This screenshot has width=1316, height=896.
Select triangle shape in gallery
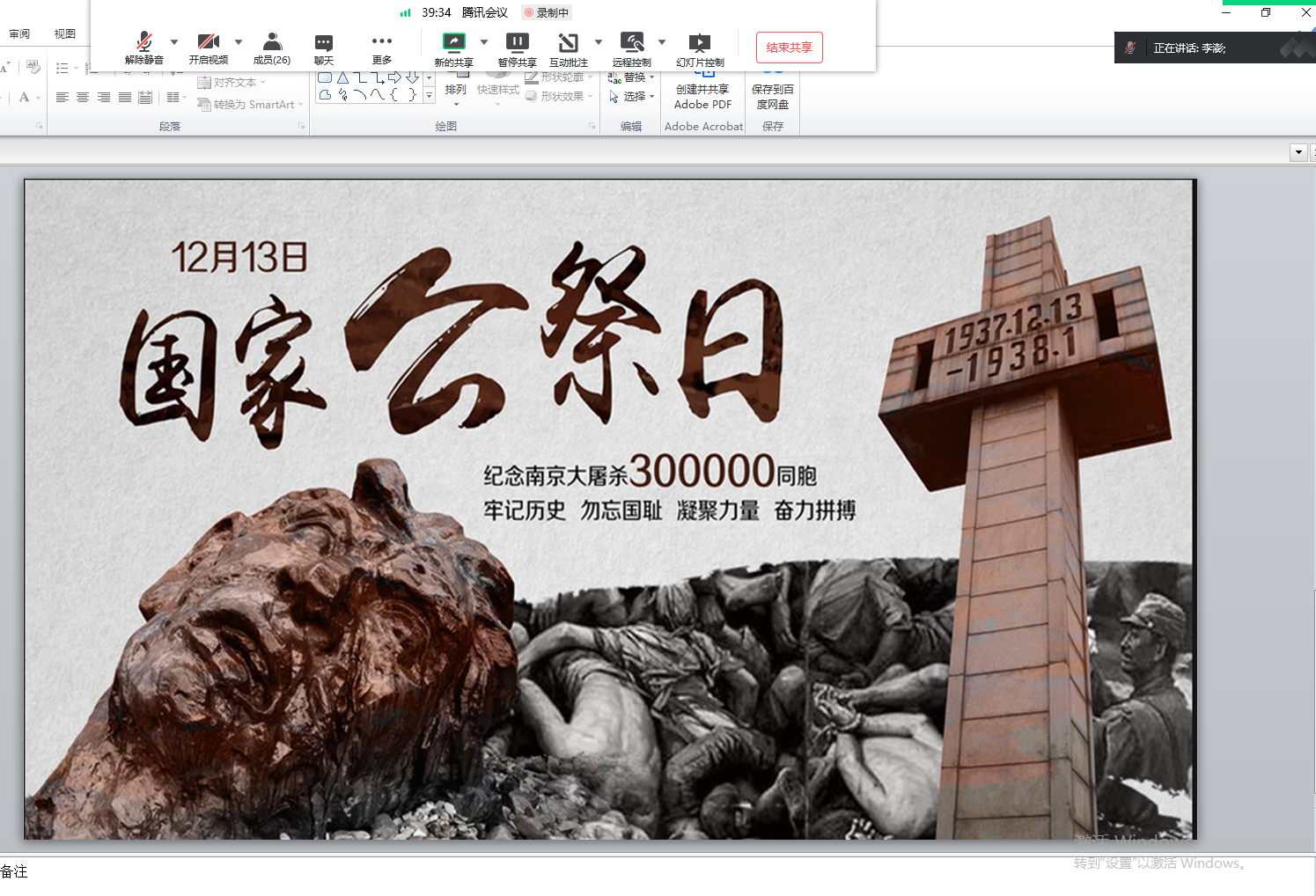coord(343,77)
